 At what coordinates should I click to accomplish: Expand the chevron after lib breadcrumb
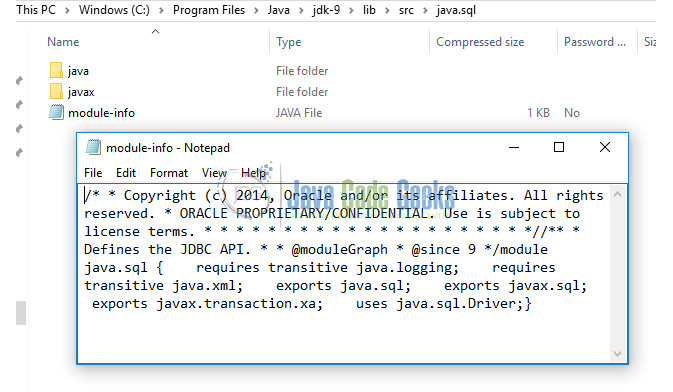(387, 10)
